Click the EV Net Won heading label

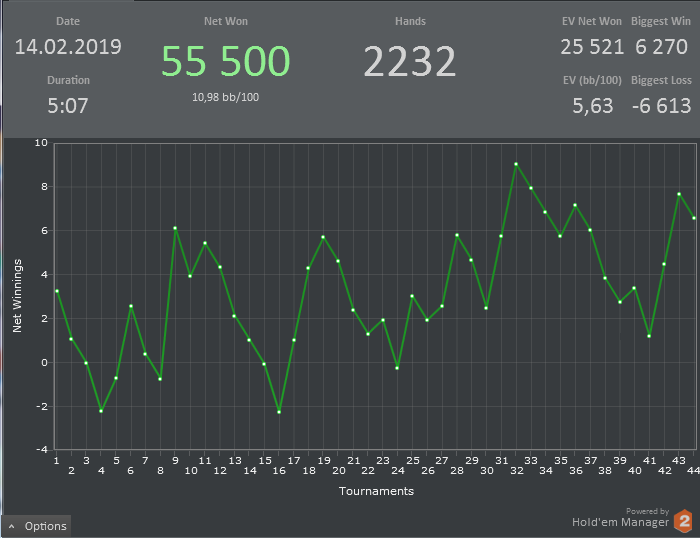pyautogui.click(x=592, y=21)
